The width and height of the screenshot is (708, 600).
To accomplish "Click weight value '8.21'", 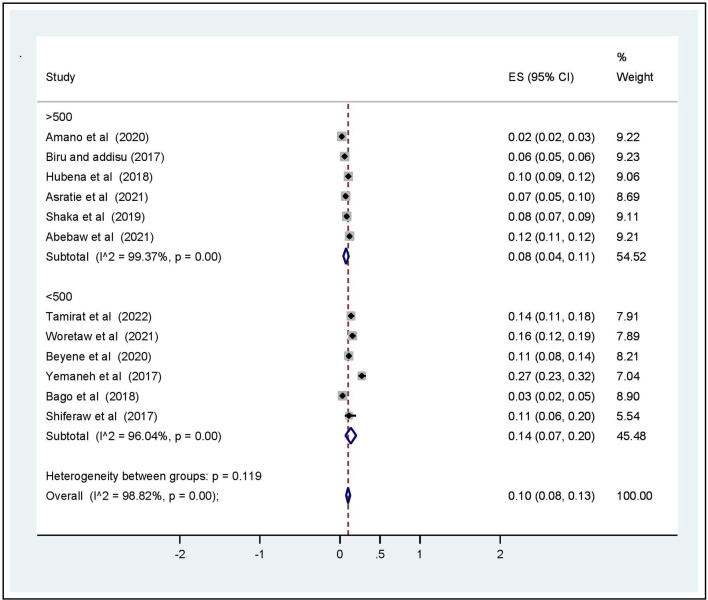I will [628, 357].
